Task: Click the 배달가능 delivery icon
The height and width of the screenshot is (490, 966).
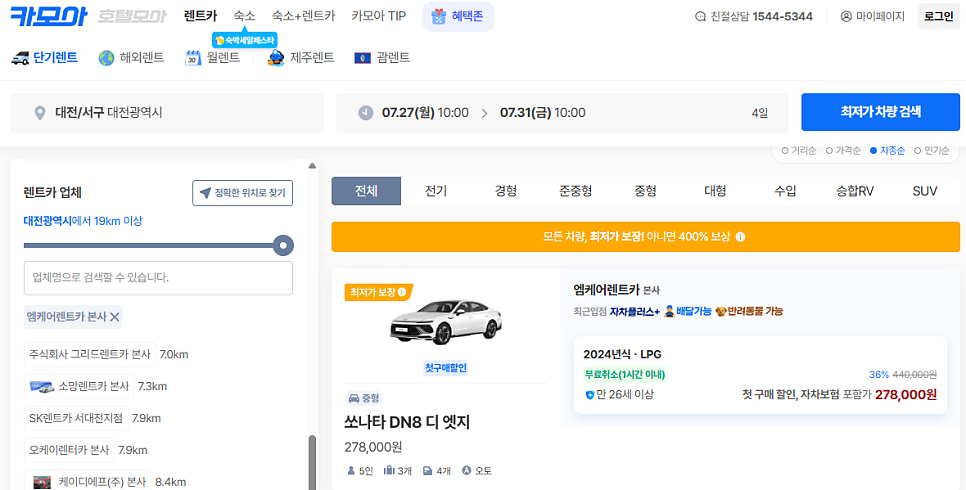Action: [669, 311]
